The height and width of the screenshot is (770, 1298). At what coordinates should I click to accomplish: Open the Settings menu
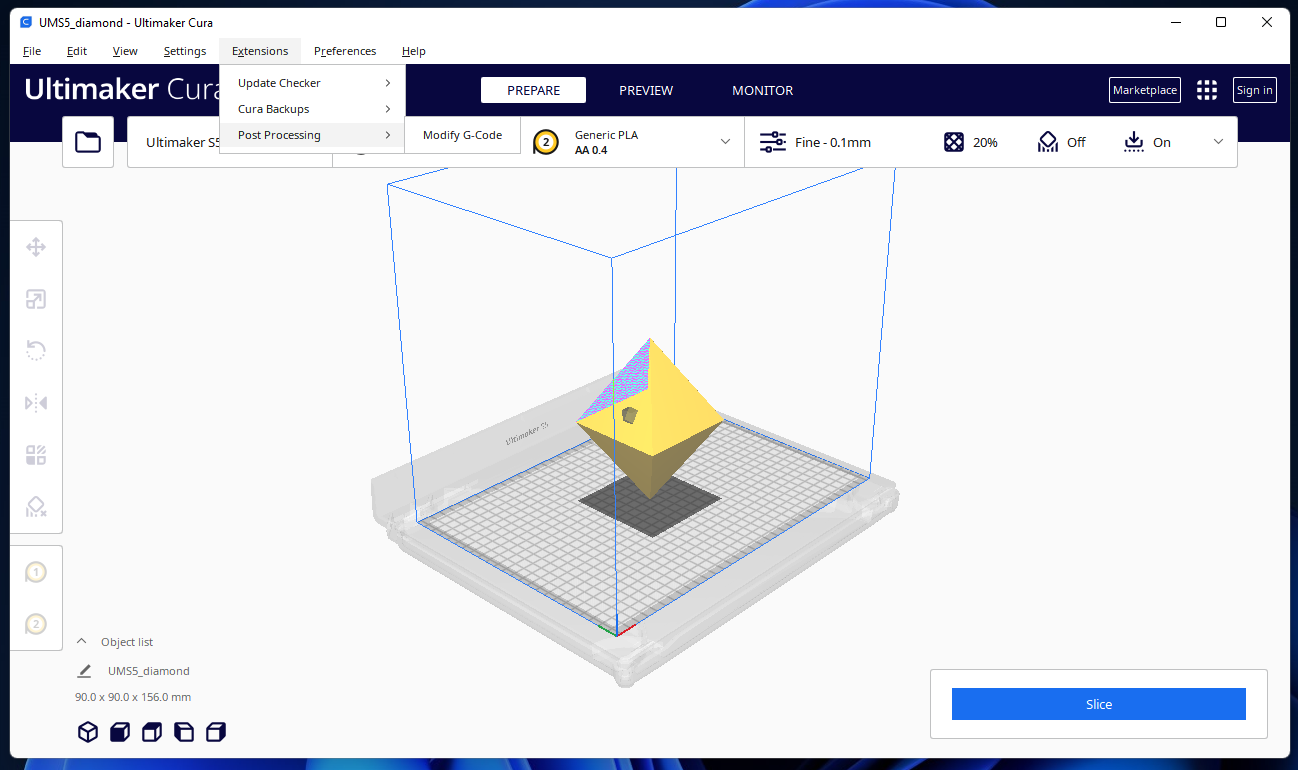pyautogui.click(x=185, y=51)
